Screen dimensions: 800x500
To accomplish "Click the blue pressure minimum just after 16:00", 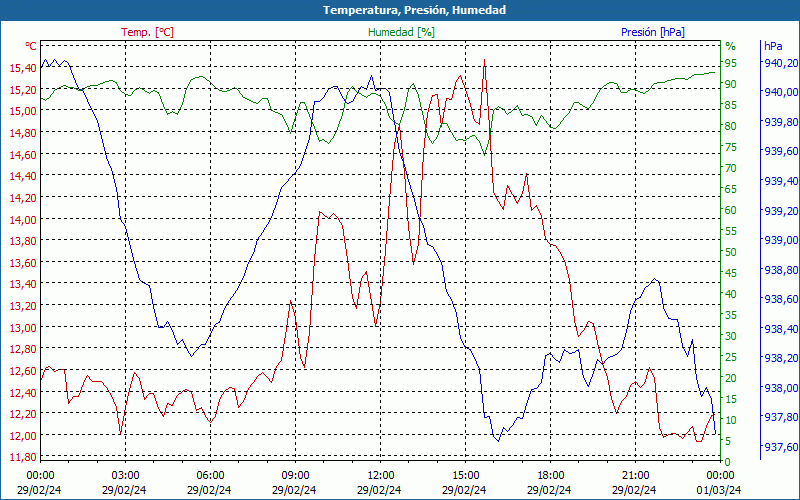I will pos(498,440).
